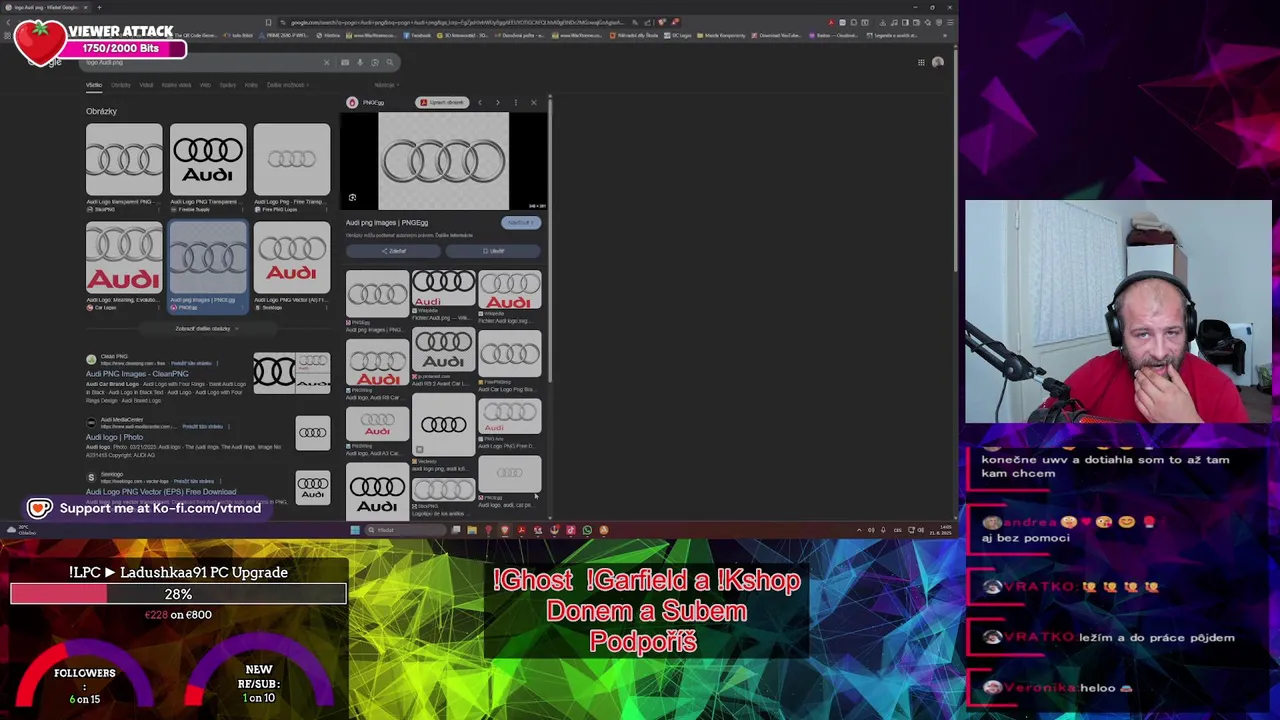Viewport: 1280px width, 720px height.
Task: Switch to the Krátke videá tab
Action: pos(176,85)
